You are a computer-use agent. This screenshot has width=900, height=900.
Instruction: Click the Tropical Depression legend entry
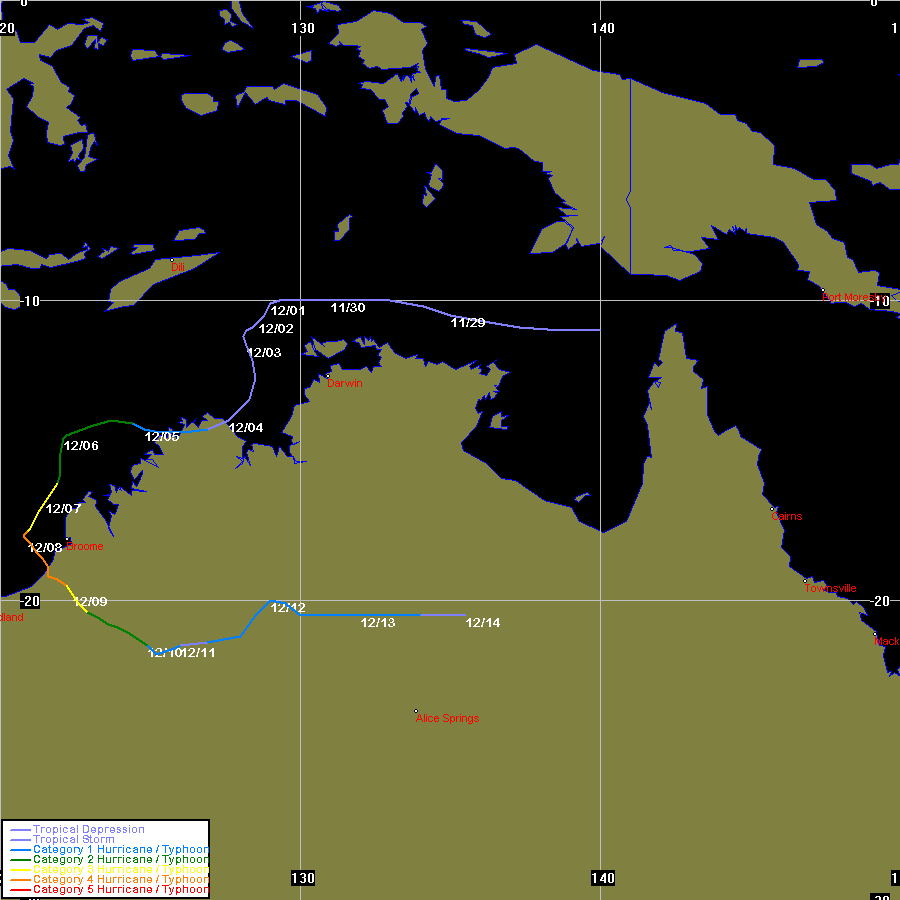click(89, 830)
